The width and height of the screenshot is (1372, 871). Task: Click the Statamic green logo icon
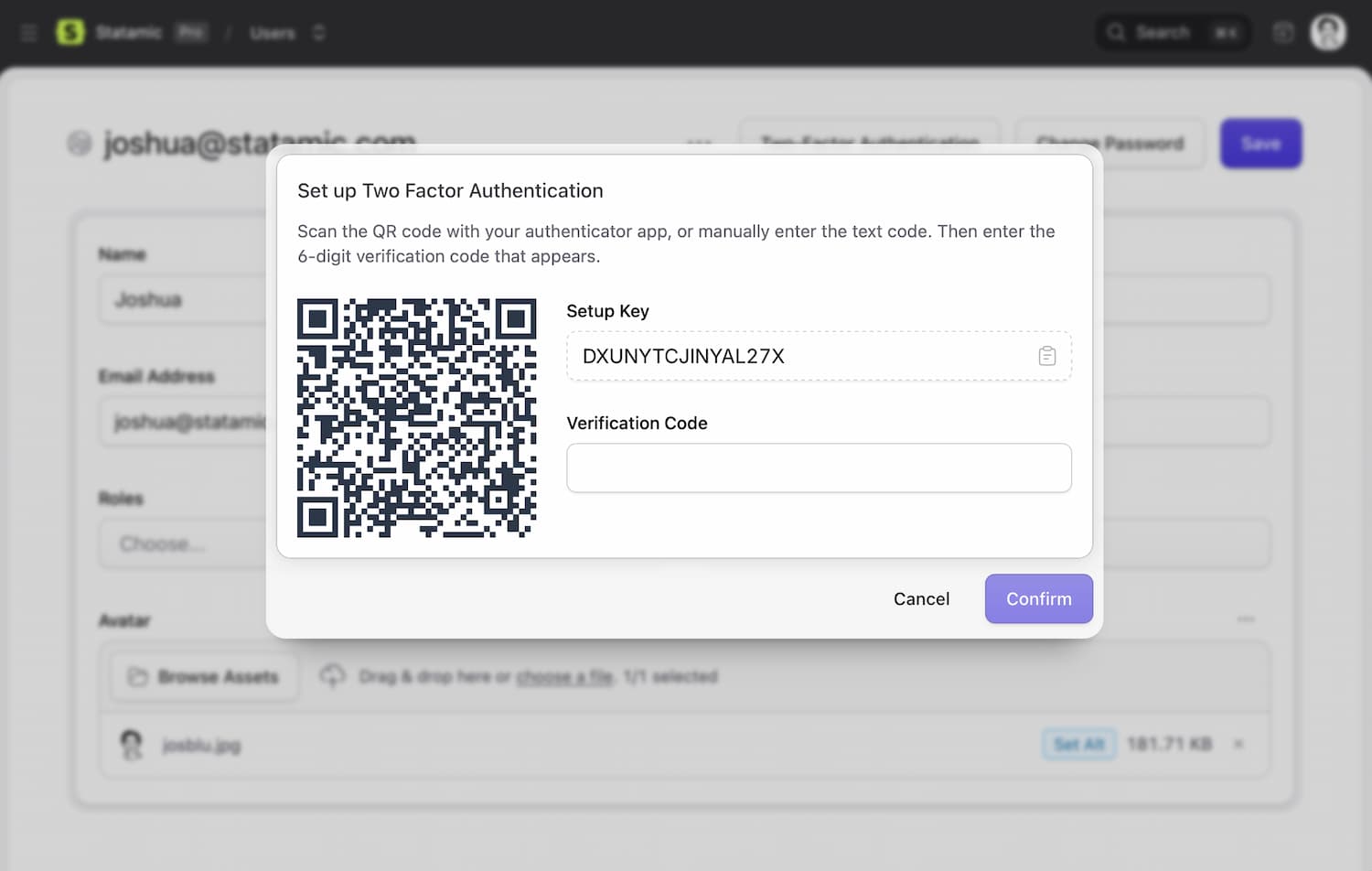(x=70, y=32)
